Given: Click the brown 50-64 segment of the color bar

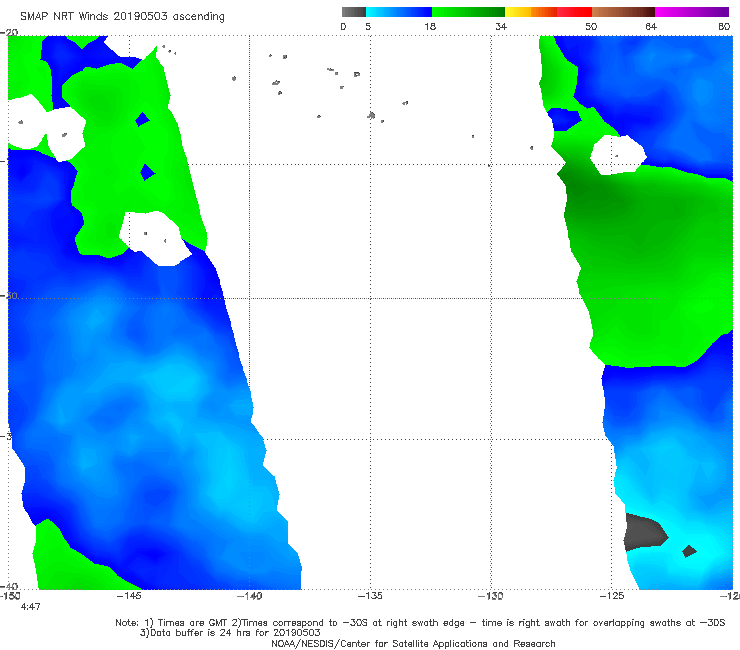Looking at the screenshot, I should click(x=623, y=12).
